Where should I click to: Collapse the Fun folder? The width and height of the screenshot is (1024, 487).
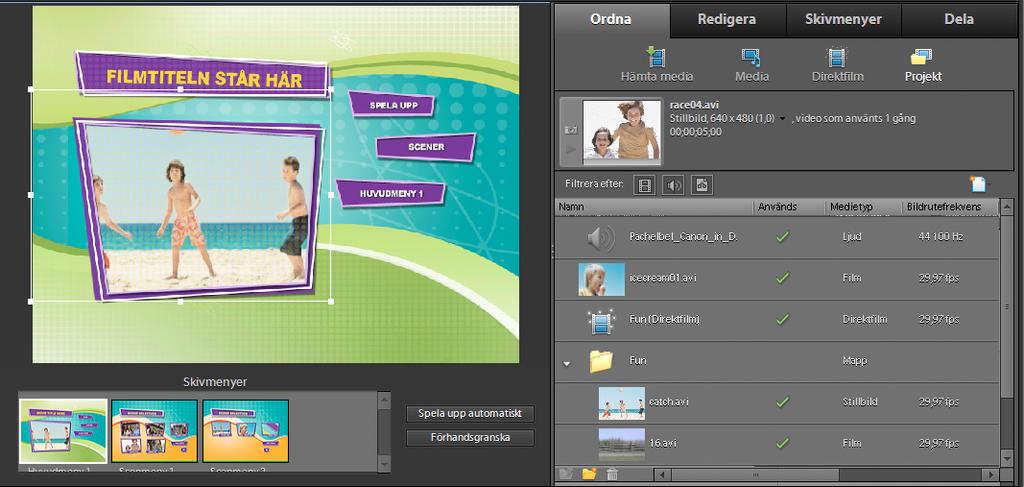pos(566,363)
